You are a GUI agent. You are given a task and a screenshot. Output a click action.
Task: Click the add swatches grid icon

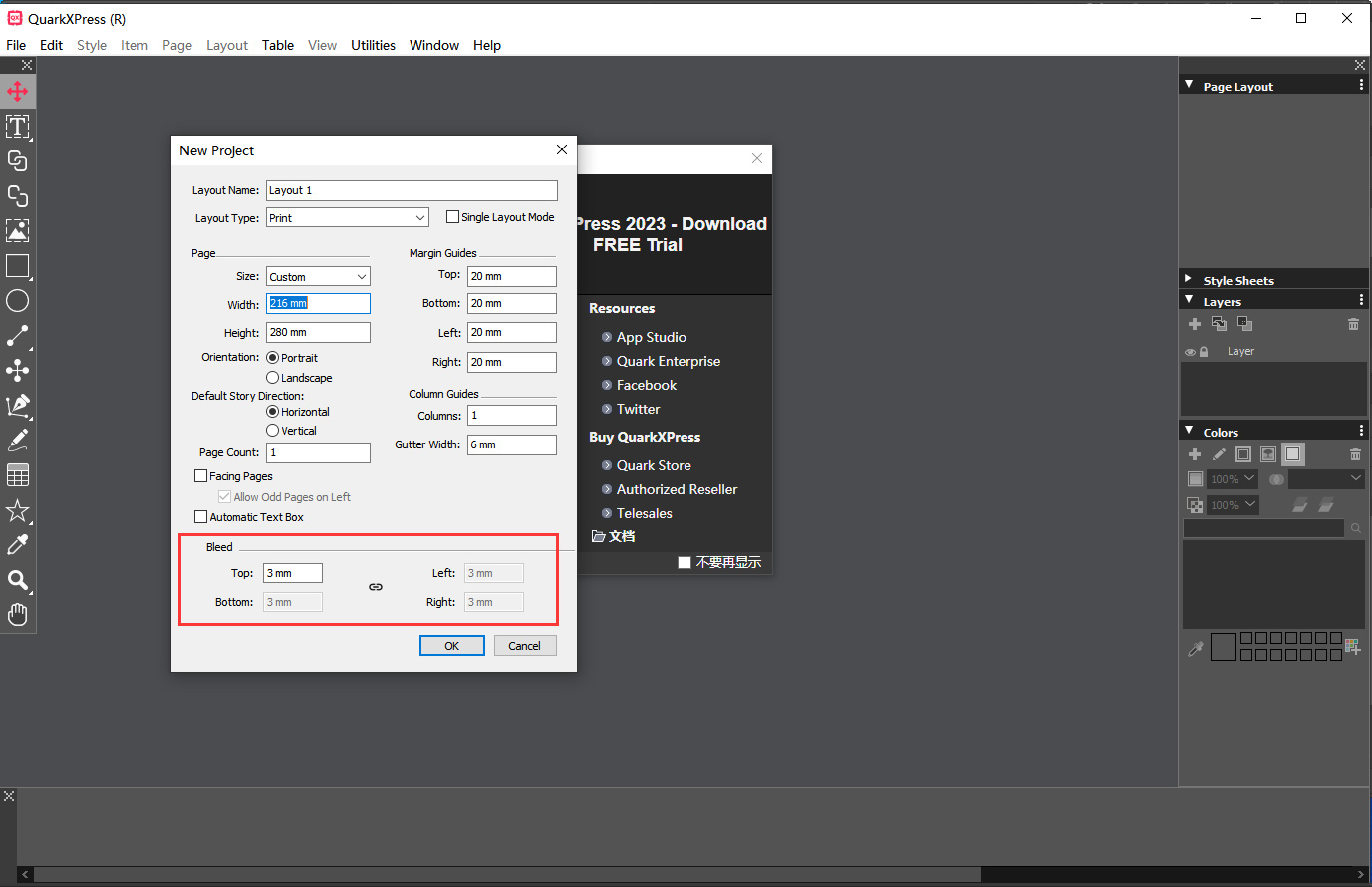tap(1352, 646)
